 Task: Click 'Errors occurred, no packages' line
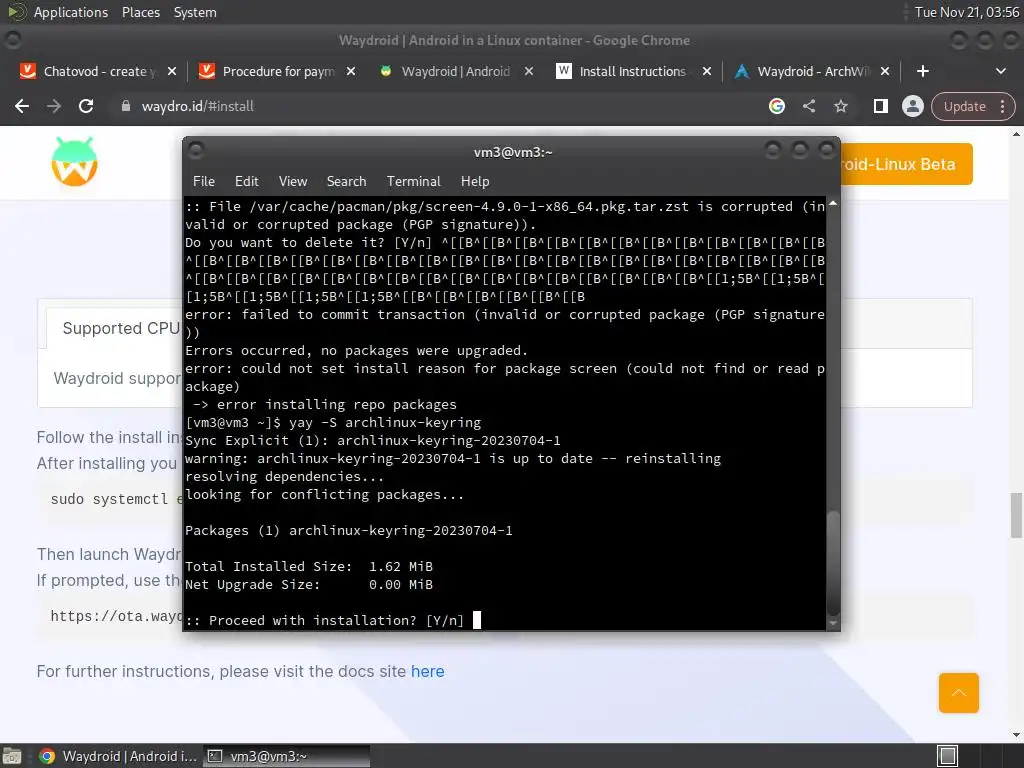pos(356,351)
